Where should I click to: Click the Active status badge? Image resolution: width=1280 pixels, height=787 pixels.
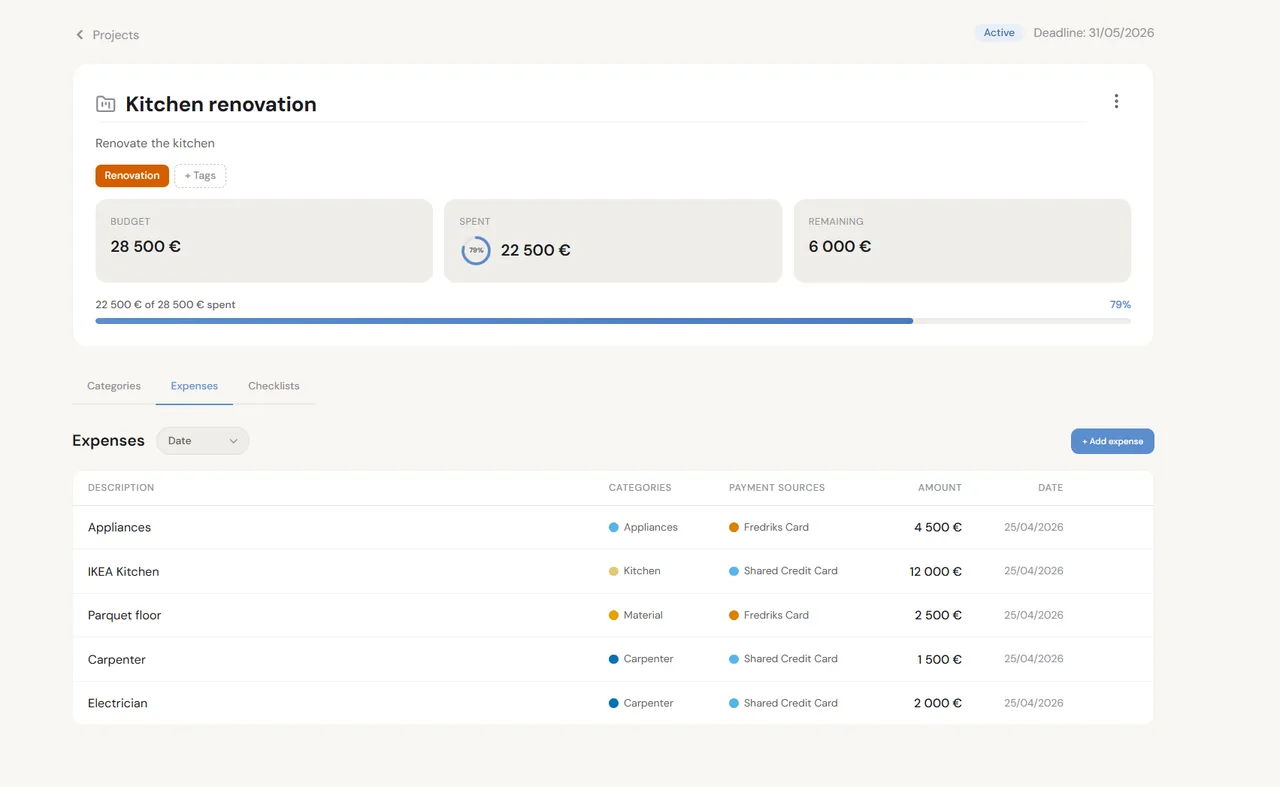click(x=999, y=33)
